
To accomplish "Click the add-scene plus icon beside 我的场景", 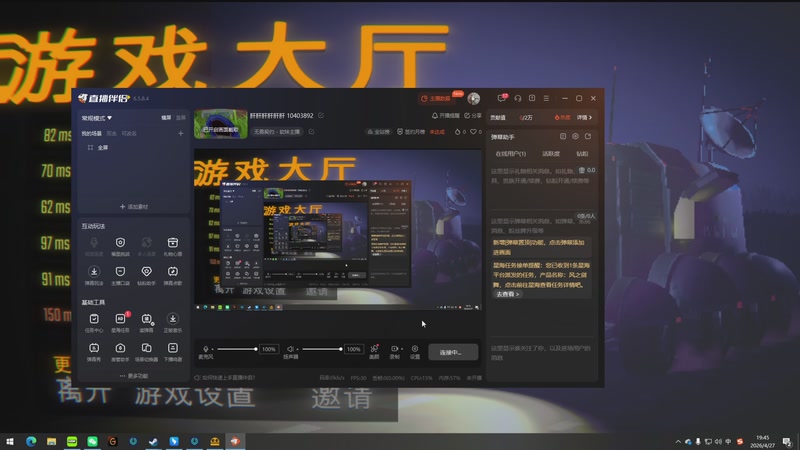I will [x=181, y=133].
